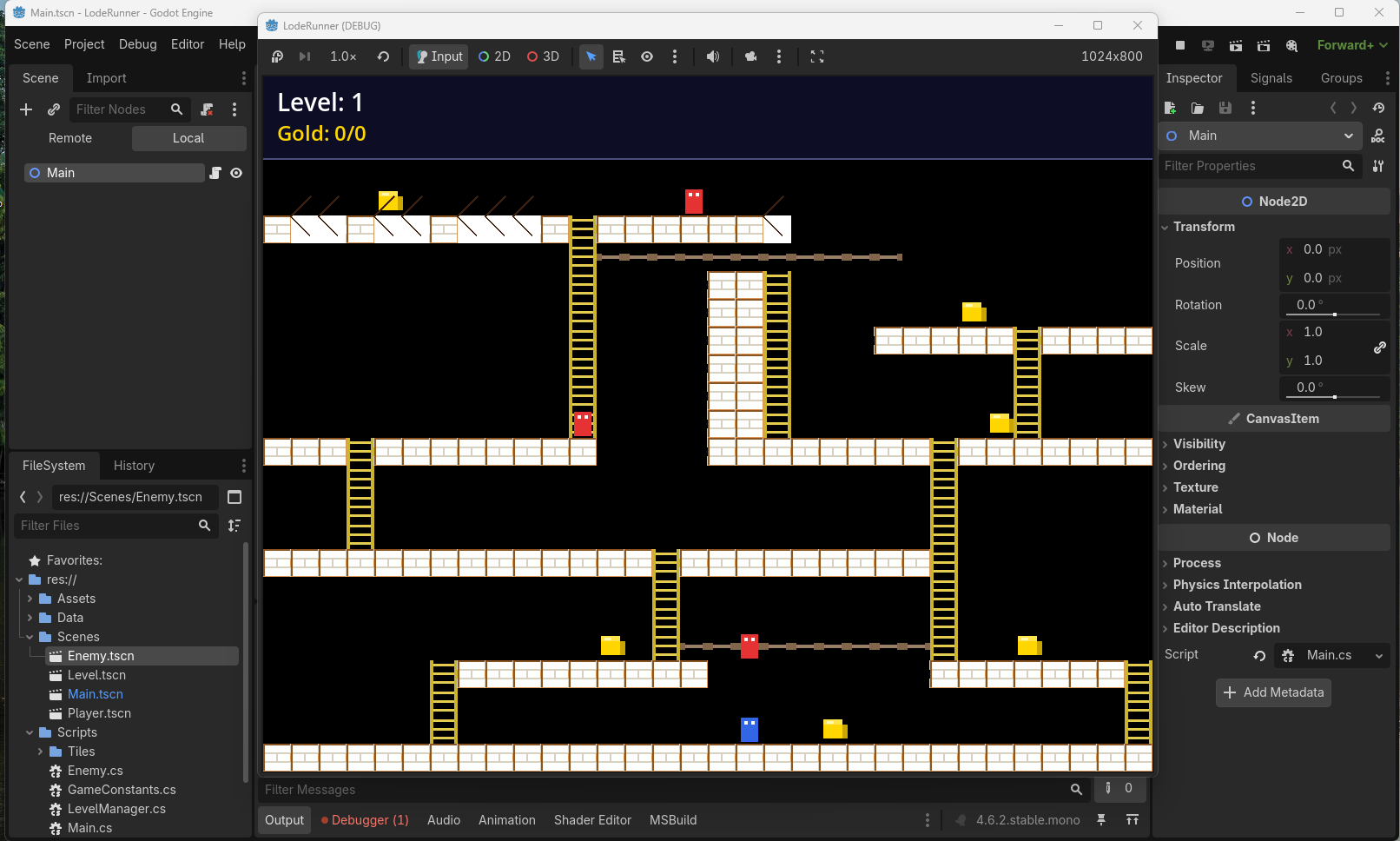Toggle selection visibility eye in game toolbar
The image size is (1400, 841).
coord(647,56)
